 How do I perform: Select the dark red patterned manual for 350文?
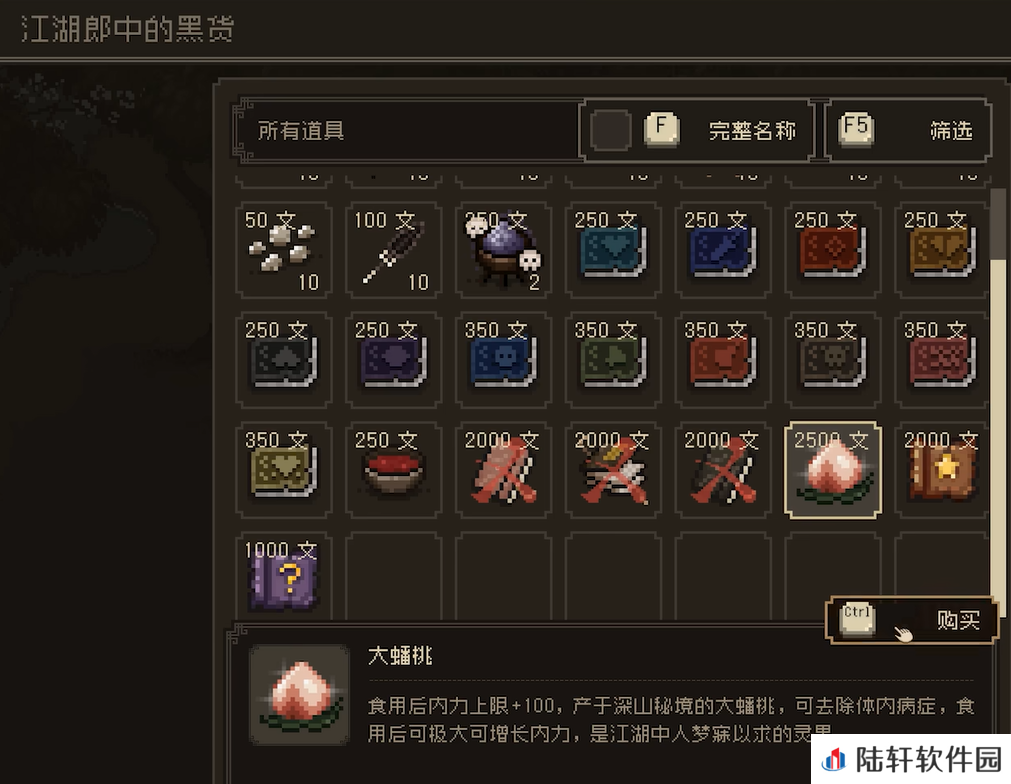click(x=942, y=360)
